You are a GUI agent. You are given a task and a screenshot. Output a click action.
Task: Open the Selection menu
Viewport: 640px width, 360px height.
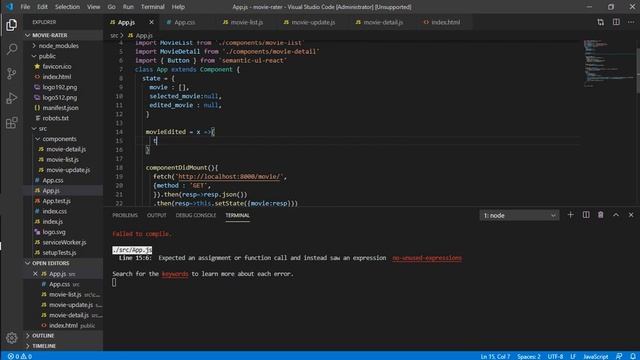67,7
